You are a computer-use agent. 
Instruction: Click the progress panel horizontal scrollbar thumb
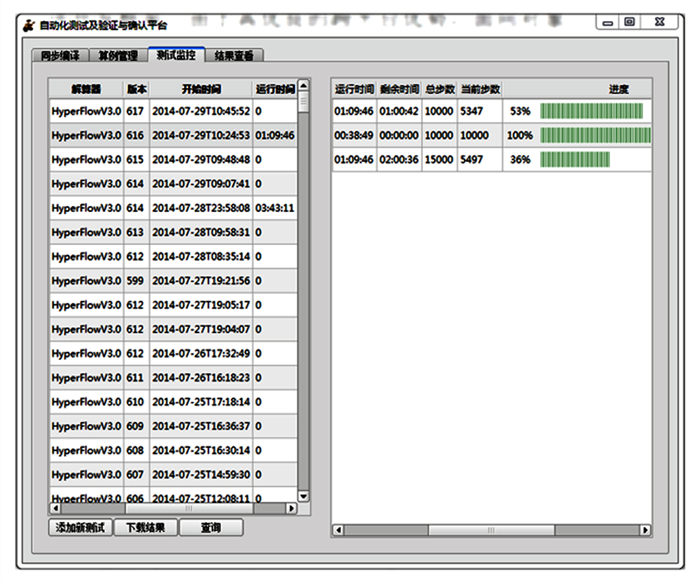(x=490, y=530)
